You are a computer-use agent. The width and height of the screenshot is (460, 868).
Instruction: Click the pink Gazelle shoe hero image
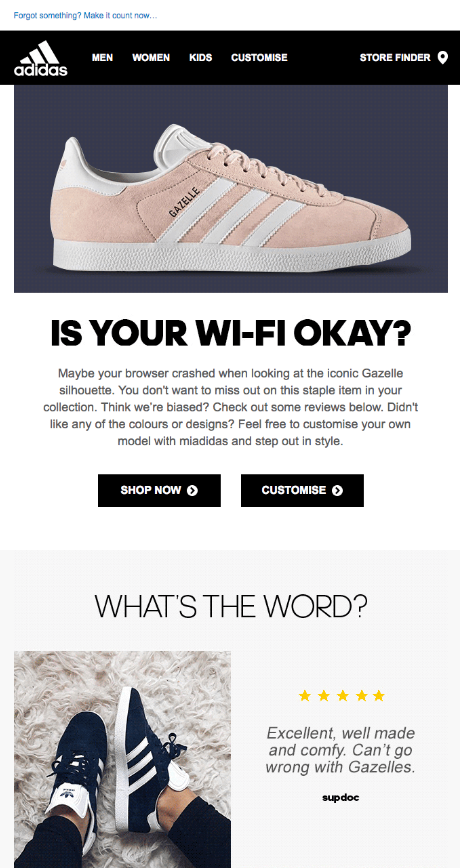(x=231, y=189)
